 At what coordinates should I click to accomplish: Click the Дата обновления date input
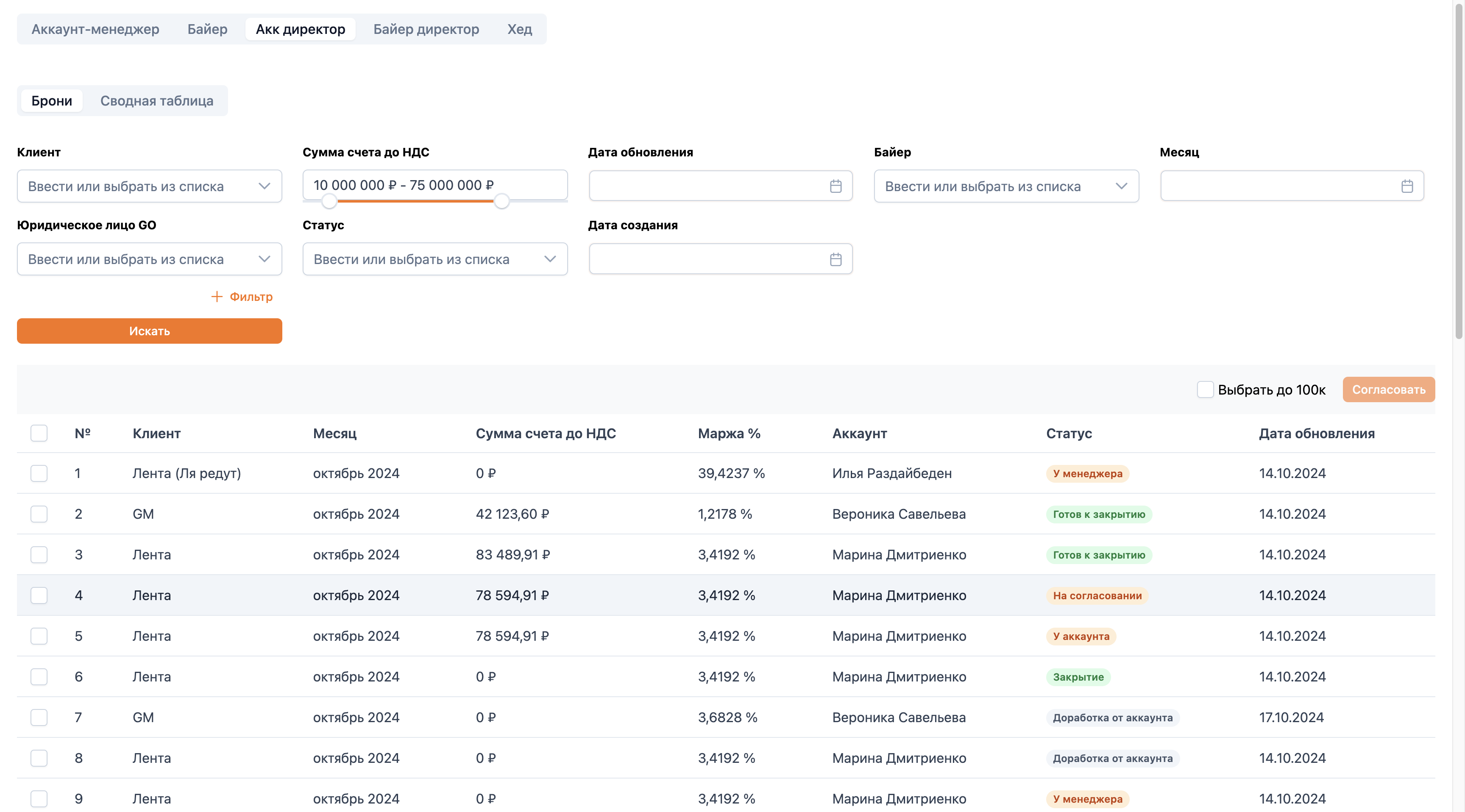[721, 186]
